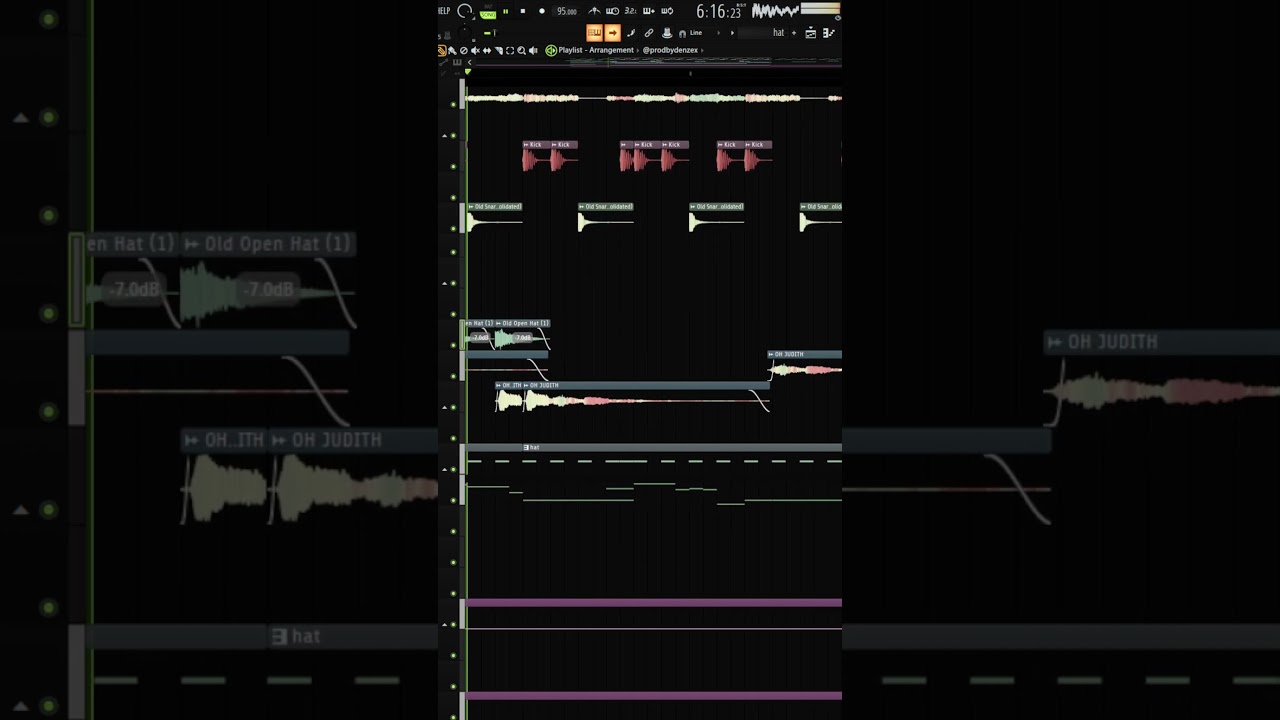The image size is (1280, 720).
Task: Select the playlist Slip tool
Action: tap(487, 50)
